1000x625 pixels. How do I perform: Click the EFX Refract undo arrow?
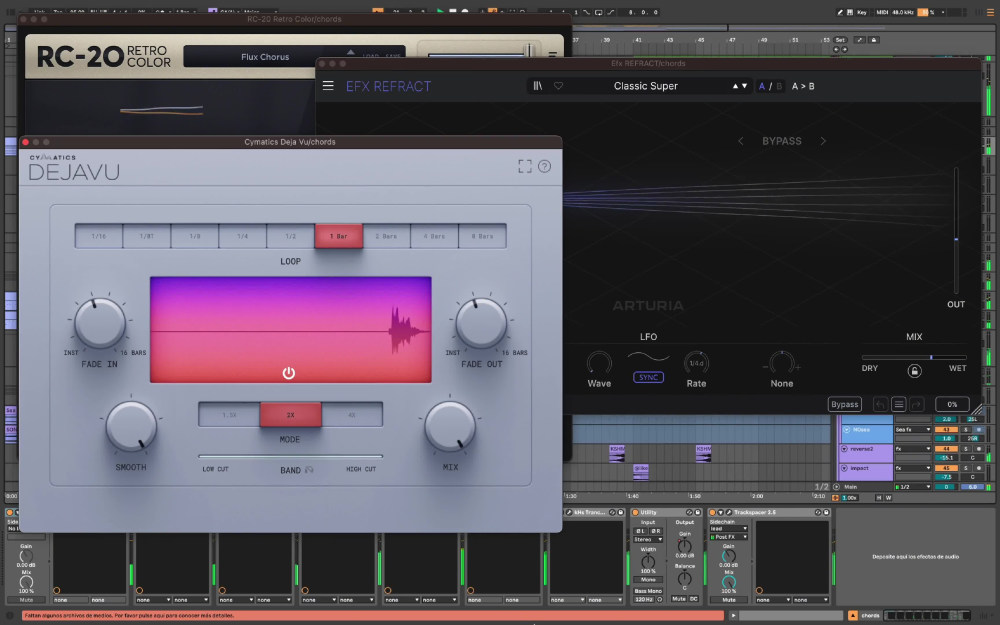(880, 404)
